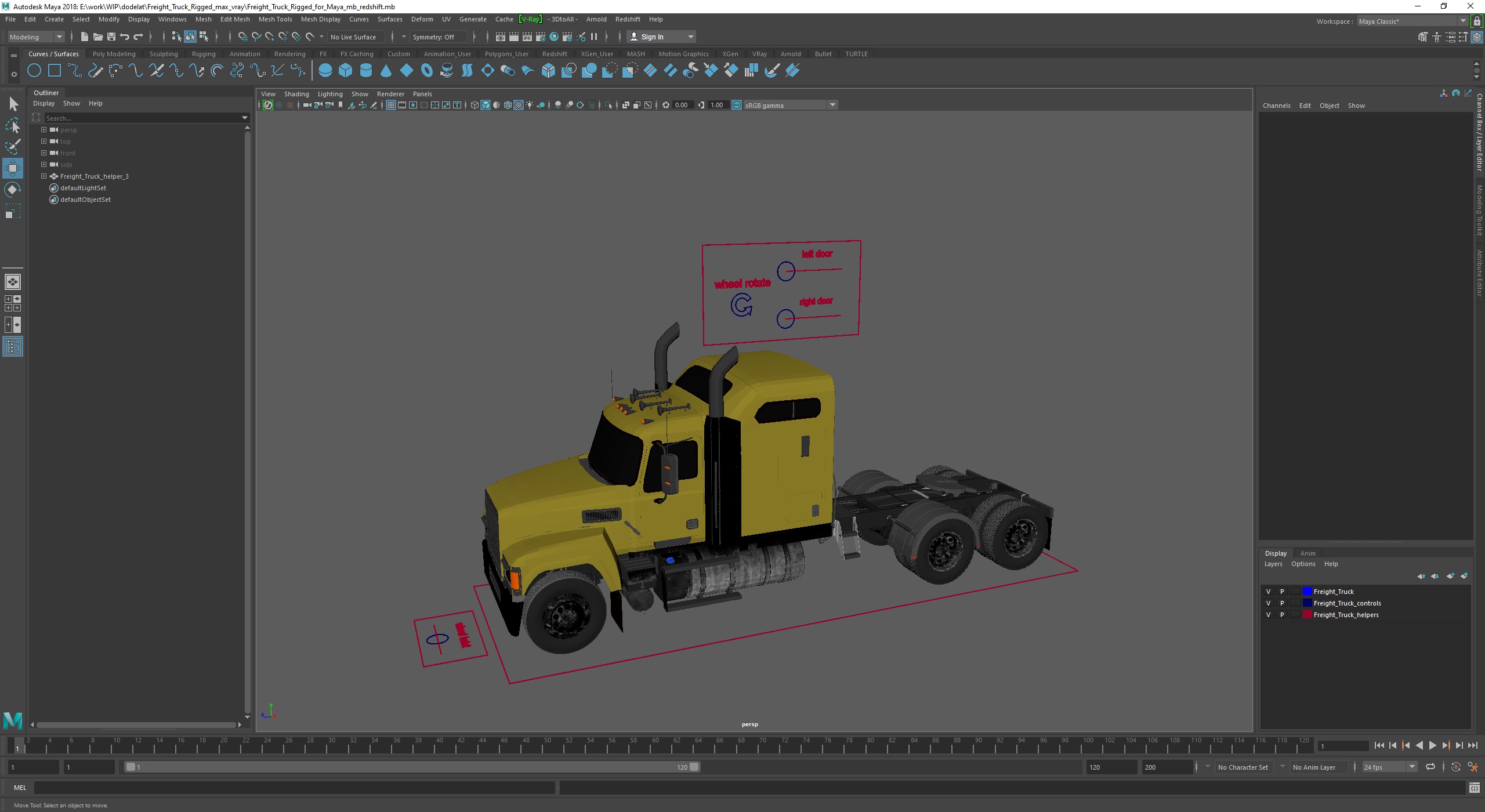Create a NURBS sphere from shelf
The width and height of the screenshot is (1485, 812).
[x=325, y=71]
